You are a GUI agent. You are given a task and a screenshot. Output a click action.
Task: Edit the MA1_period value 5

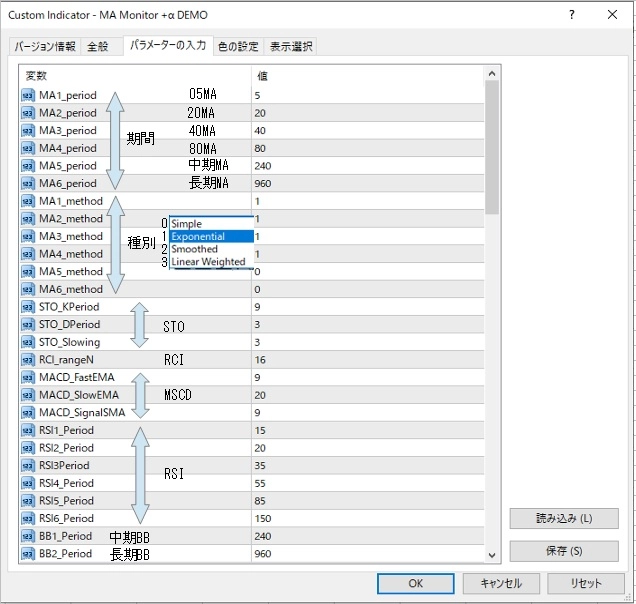coord(367,95)
